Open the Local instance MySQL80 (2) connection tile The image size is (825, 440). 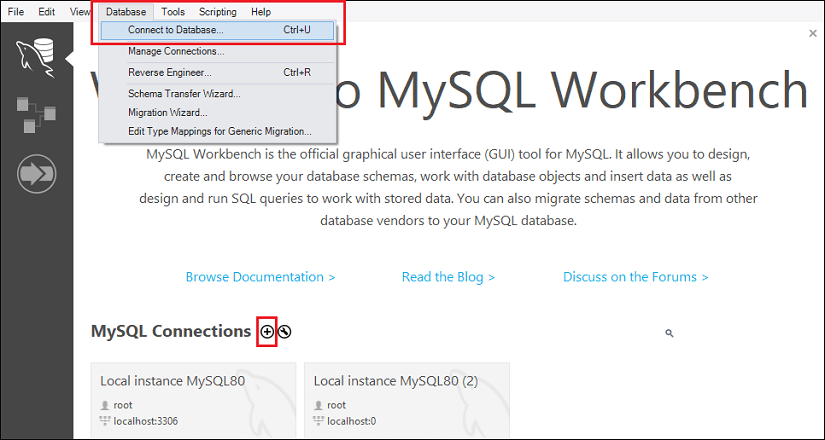pos(407,400)
